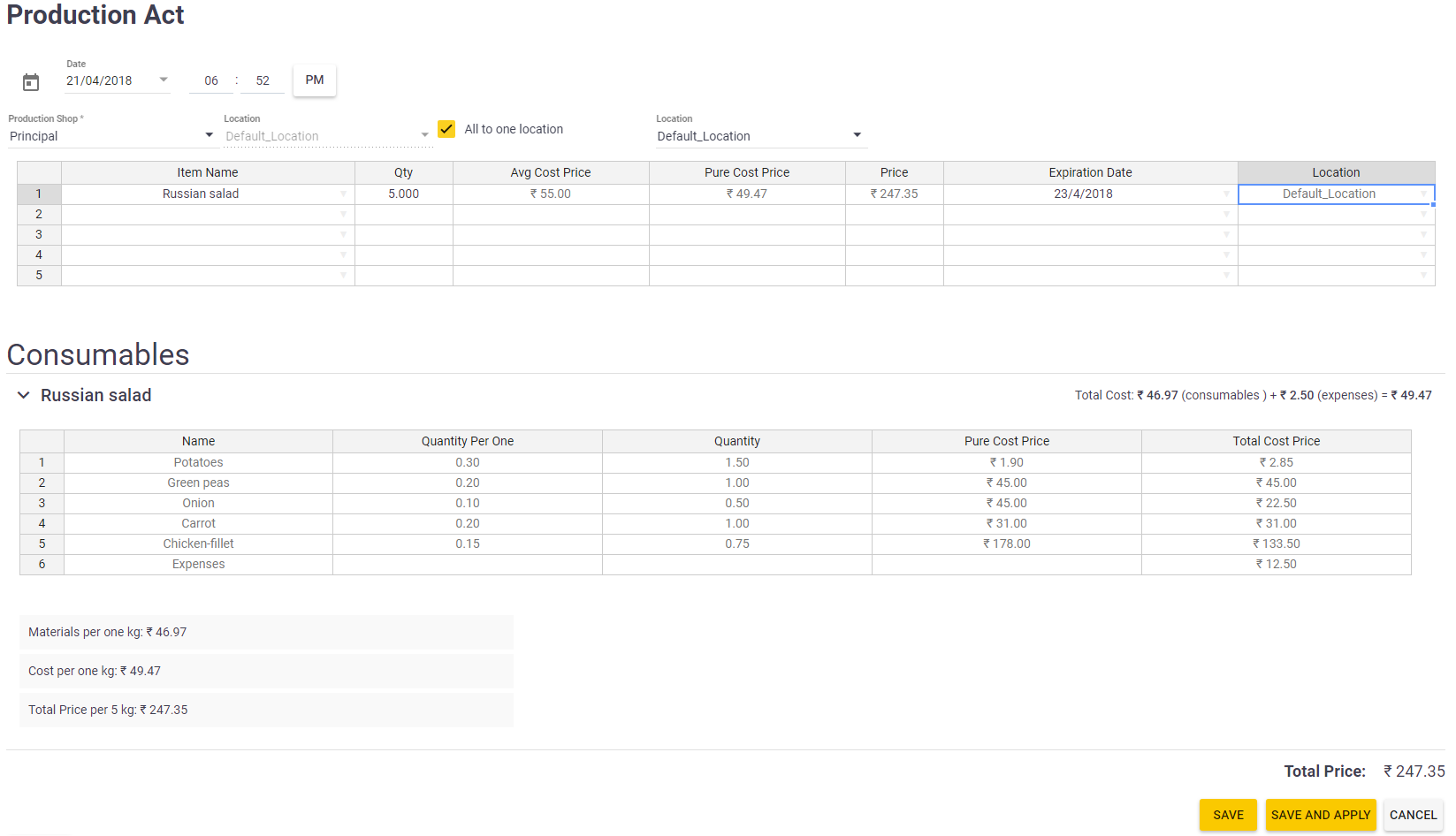Screen dimensions: 1456x836
Task: Click the Save button
Action: [1229, 815]
